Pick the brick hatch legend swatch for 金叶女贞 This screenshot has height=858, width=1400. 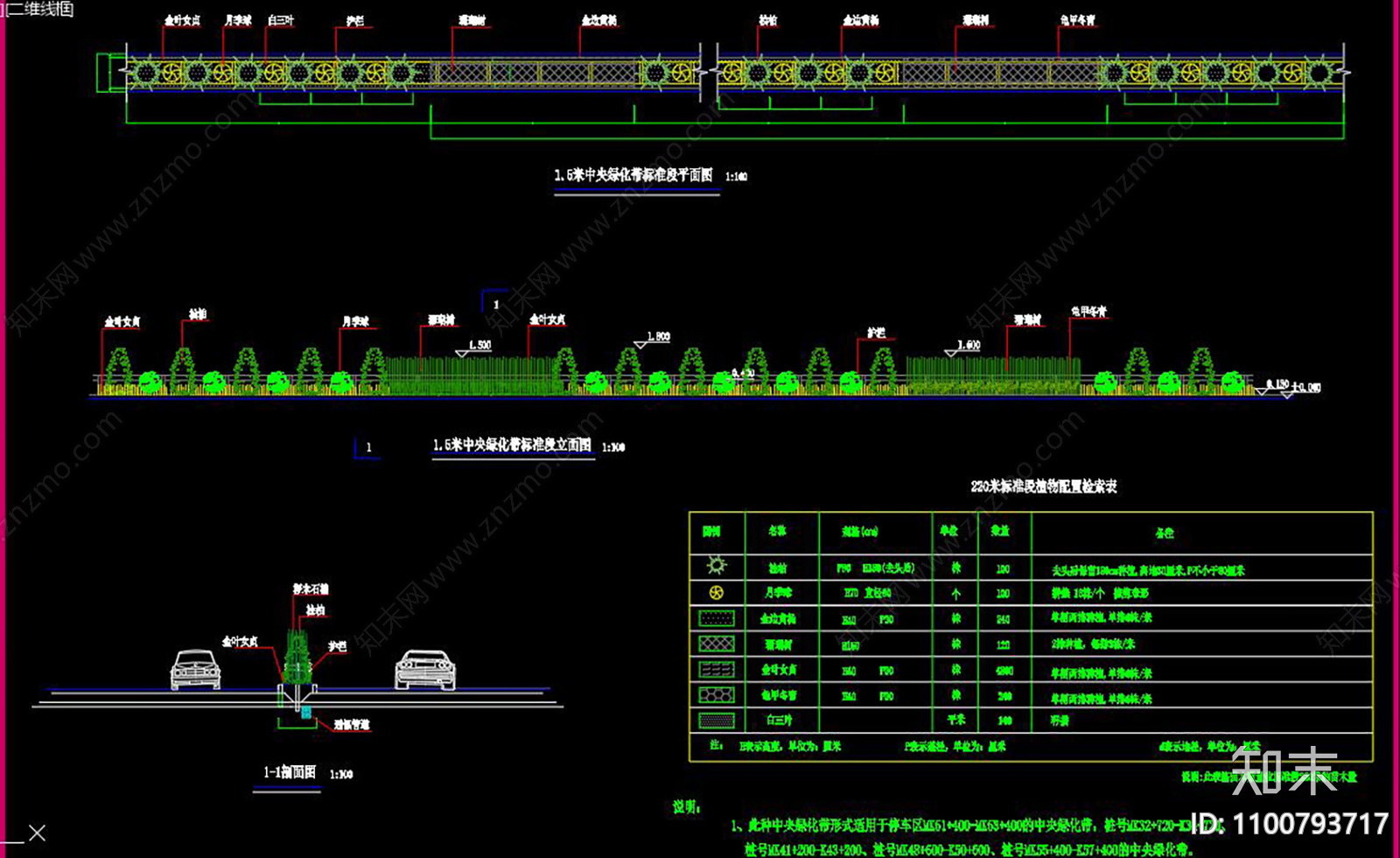pyautogui.click(x=717, y=669)
